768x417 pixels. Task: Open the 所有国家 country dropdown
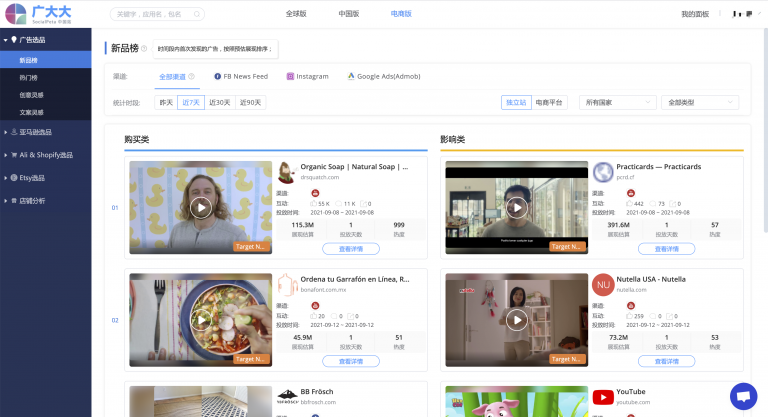(618, 102)
